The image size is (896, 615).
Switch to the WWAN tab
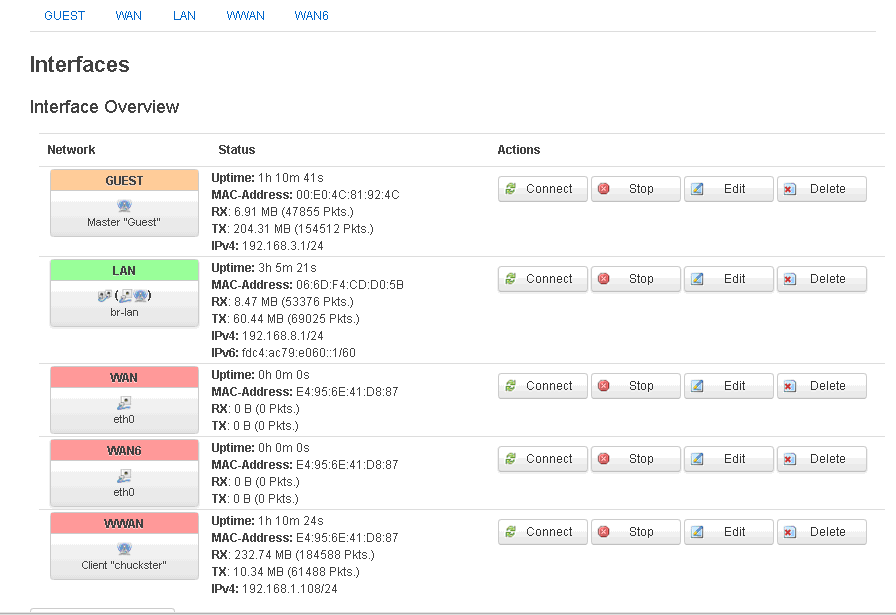[x=246, y=15]
